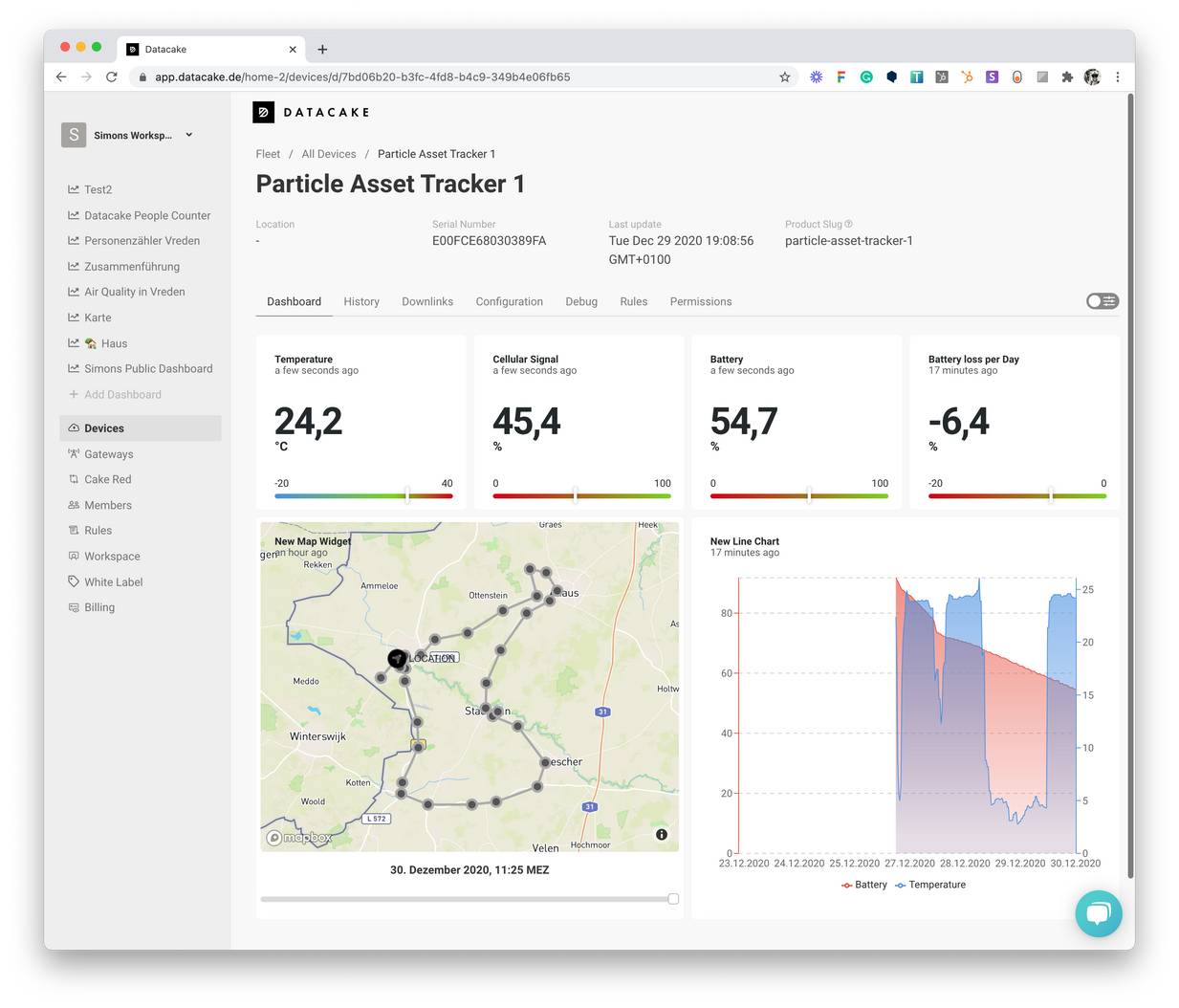This screenshot has height=1008, width=1179.
Task: Expand the Product Slug info tooltip
Action: [x=849, y=224]
